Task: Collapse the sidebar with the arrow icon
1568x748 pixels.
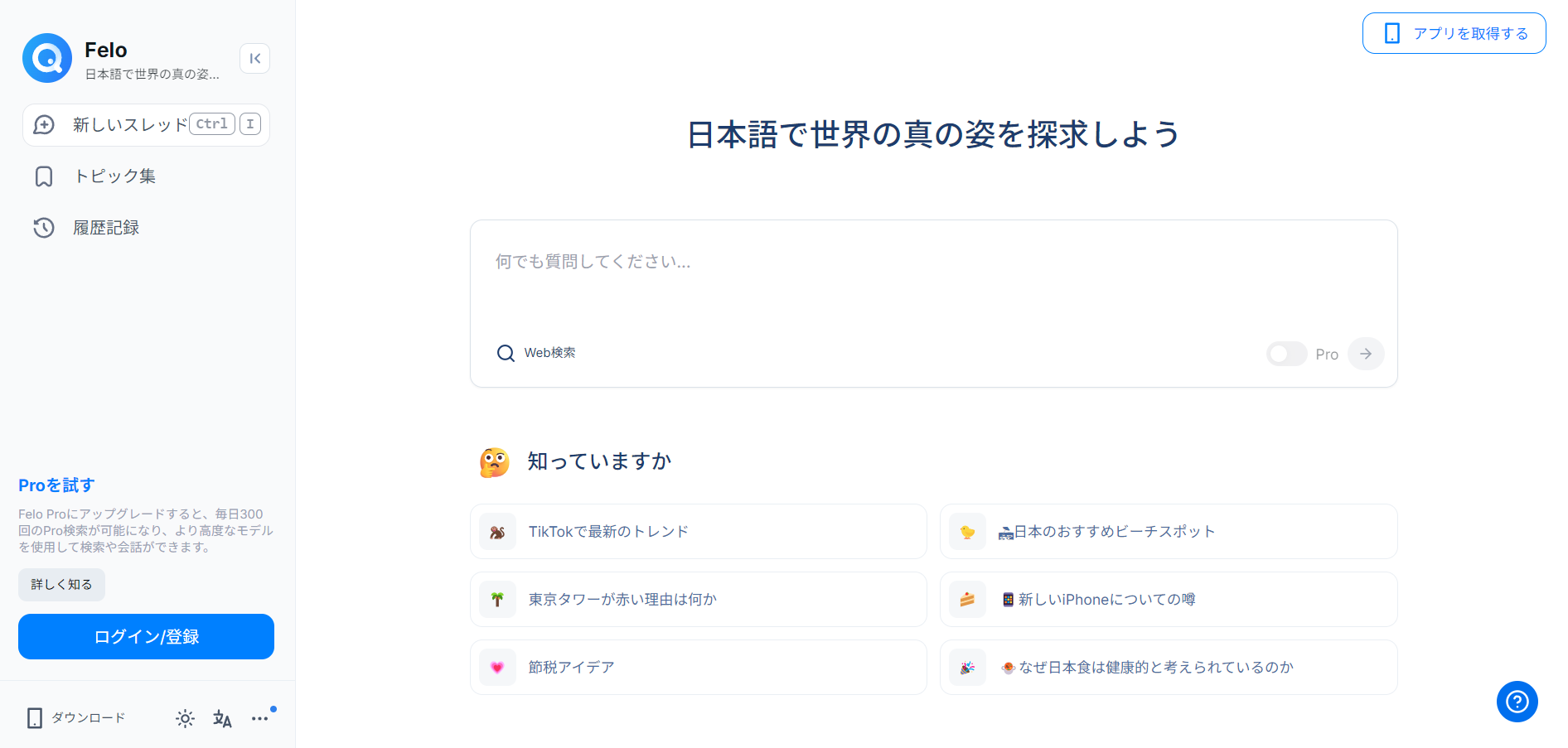Action: (x=254, y=58)
